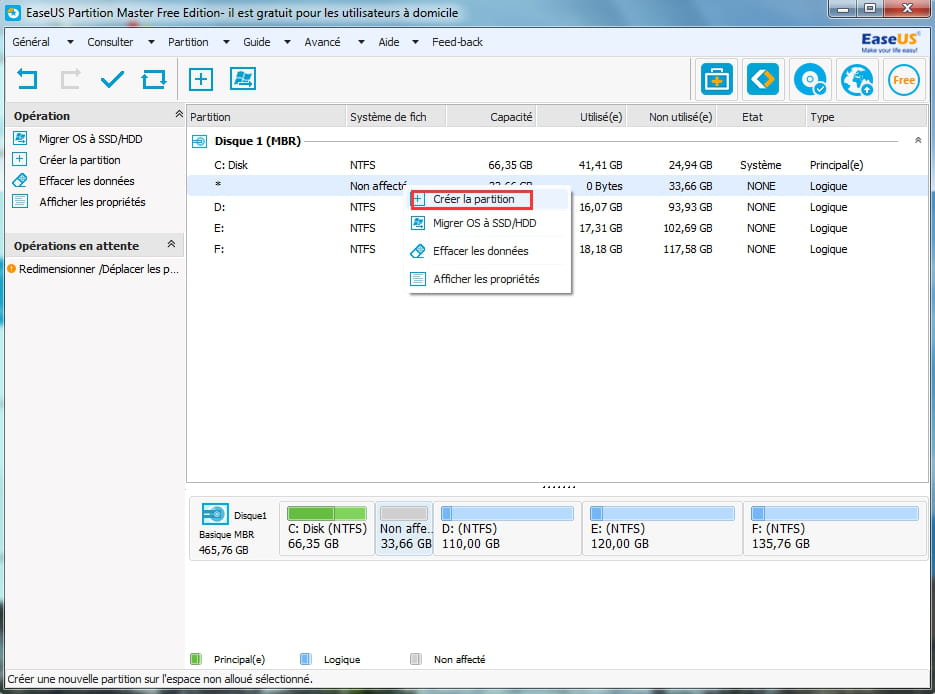The width and height of the screenshot is (935, 694).
Task: Select the C: Disk partition row
Action: coord(557,165)
